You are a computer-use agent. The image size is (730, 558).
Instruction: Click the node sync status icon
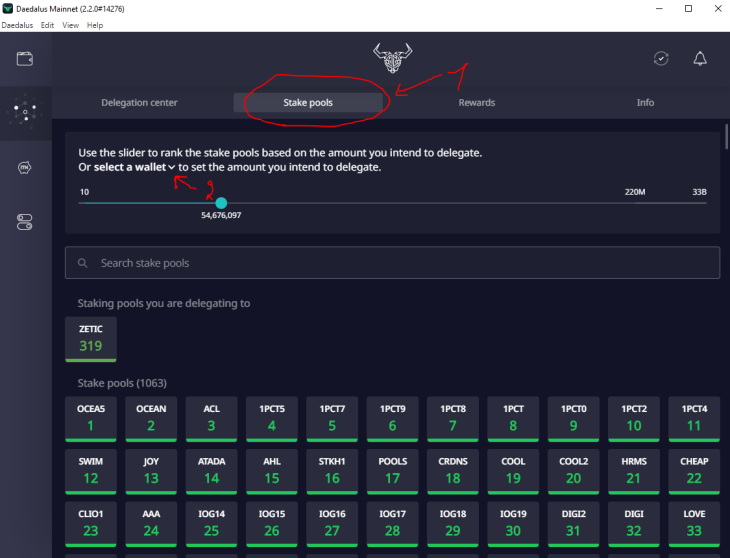click(x=661, y=59)
